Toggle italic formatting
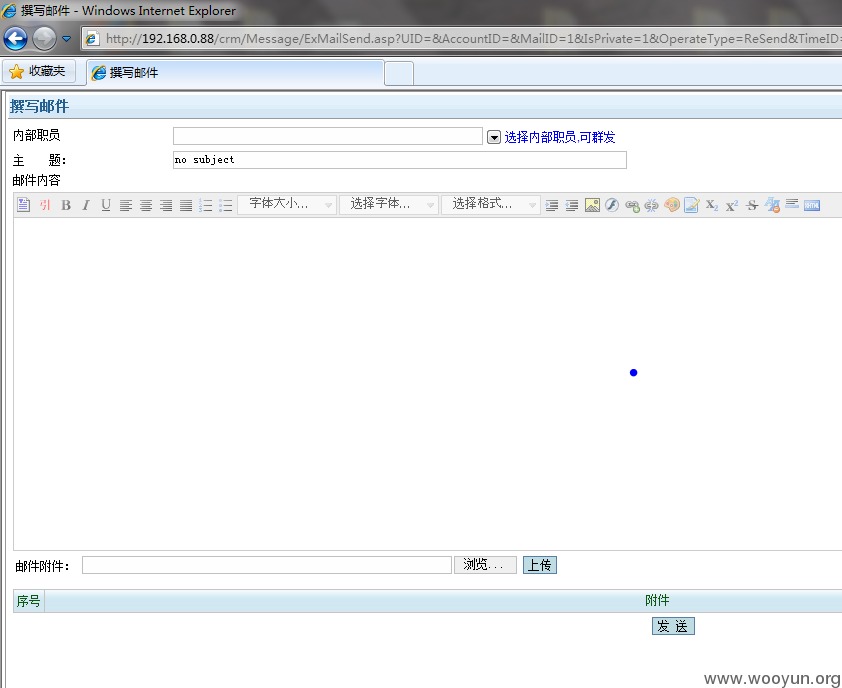Screen dimensions: 842x688 (86, 205)
